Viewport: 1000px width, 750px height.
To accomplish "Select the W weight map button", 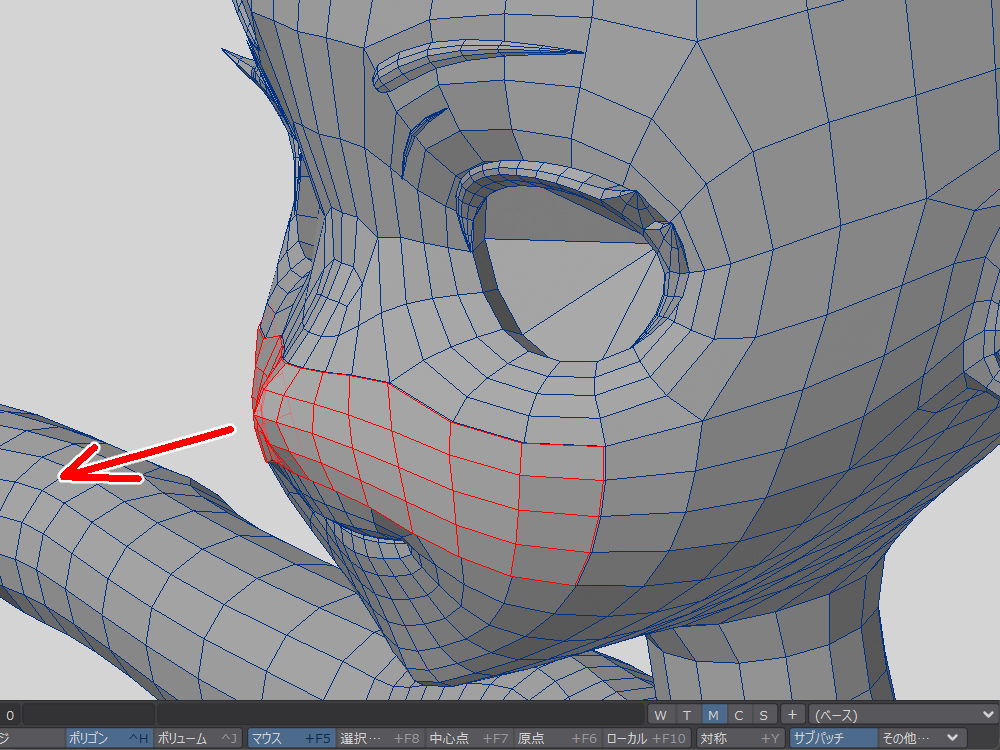I will pos(660,714).
